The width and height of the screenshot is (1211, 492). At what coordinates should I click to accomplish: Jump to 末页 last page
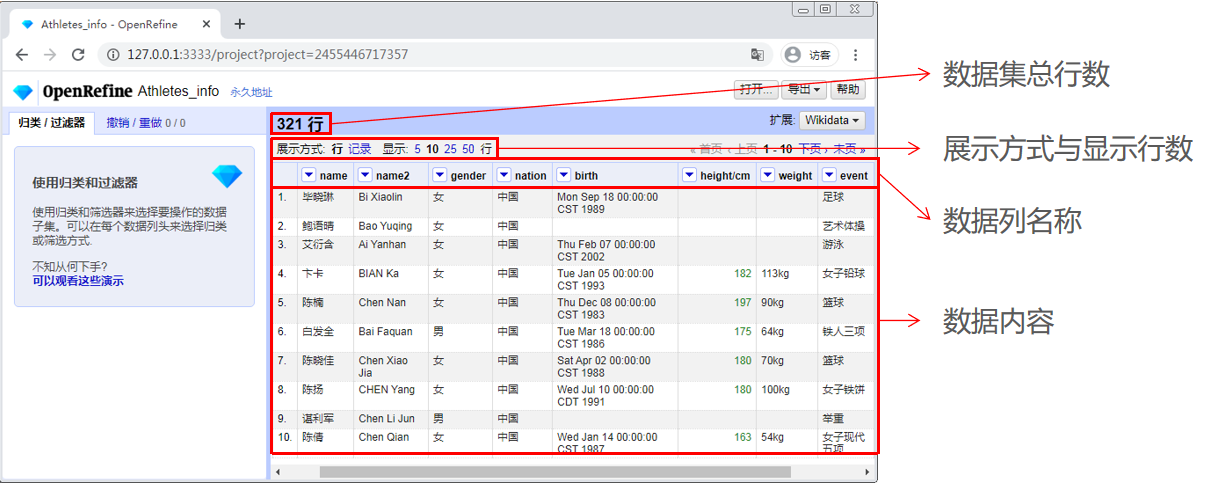tap(848, 149)
